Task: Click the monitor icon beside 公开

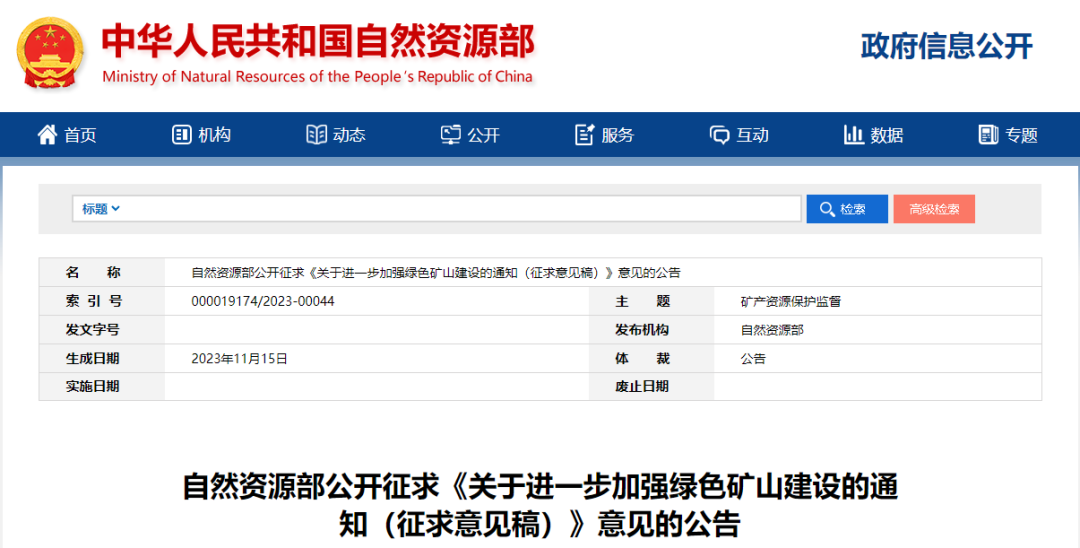Action: [451, 135]
